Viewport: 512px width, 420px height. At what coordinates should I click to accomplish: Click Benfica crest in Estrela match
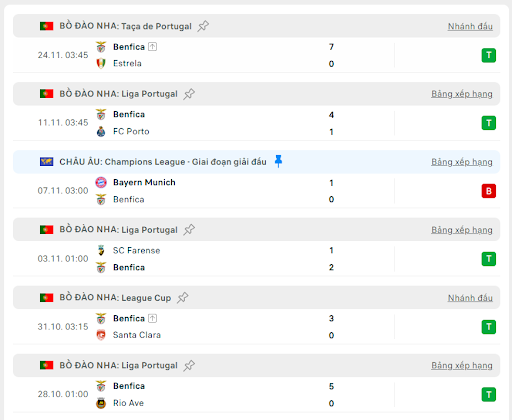[x=101, y=47]
